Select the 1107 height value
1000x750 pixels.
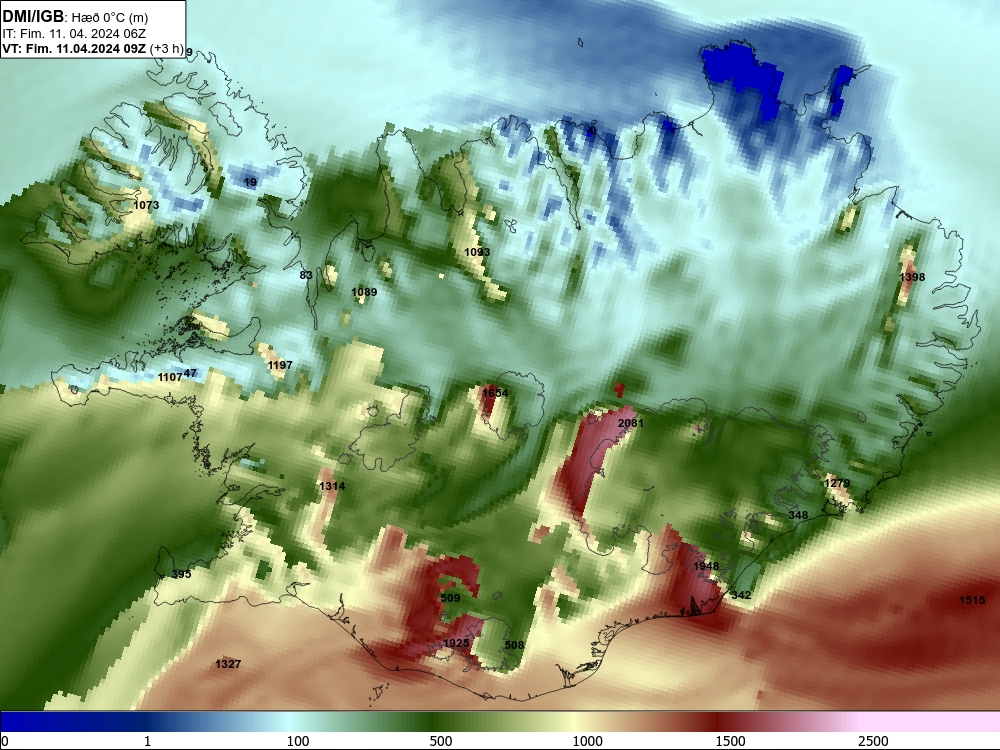coord(170,377)
